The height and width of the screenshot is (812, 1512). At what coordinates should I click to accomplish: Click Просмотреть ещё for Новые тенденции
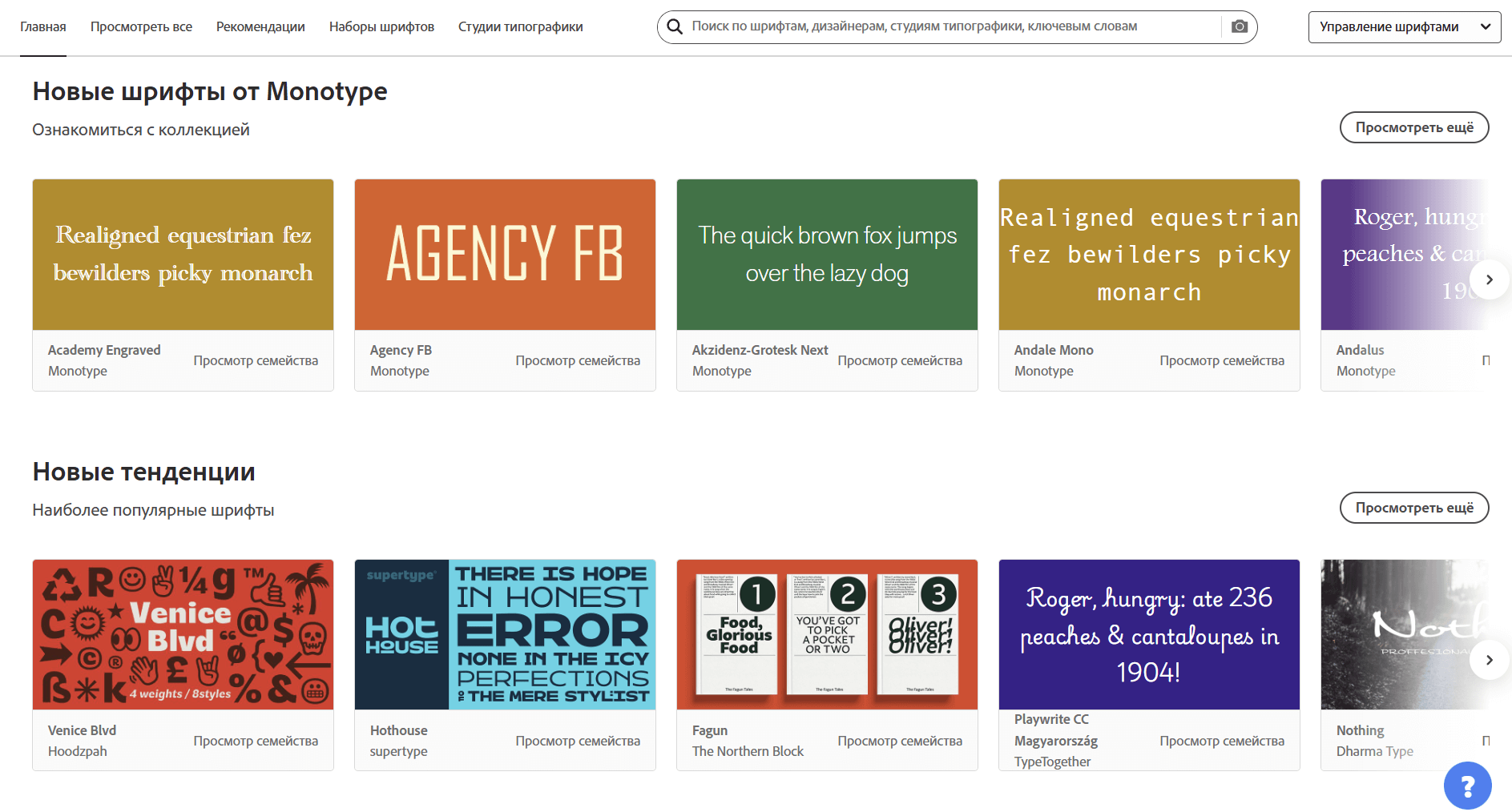click(x=1414, y=508)
